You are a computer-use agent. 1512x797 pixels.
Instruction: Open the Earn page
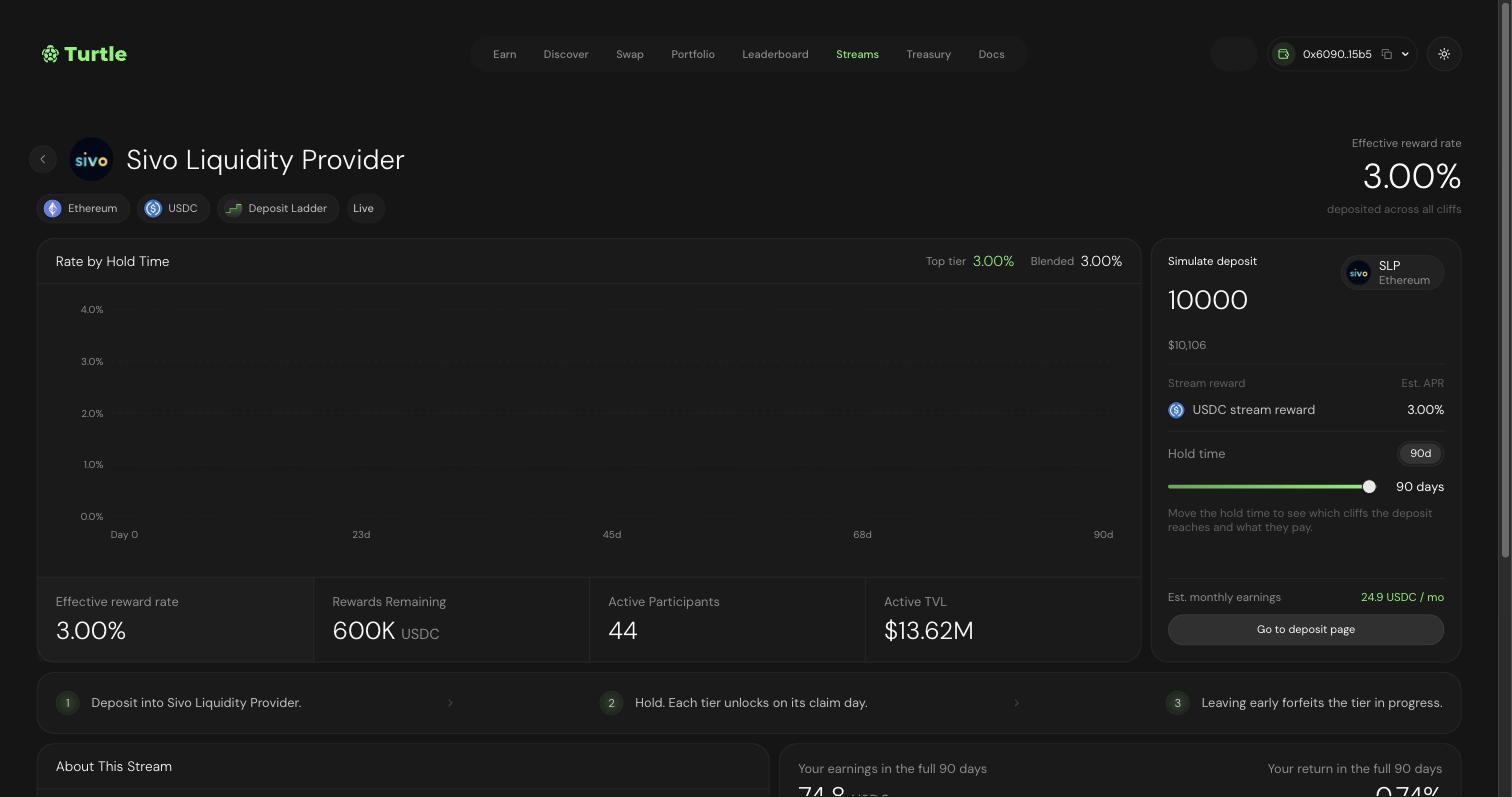[504, 54]
